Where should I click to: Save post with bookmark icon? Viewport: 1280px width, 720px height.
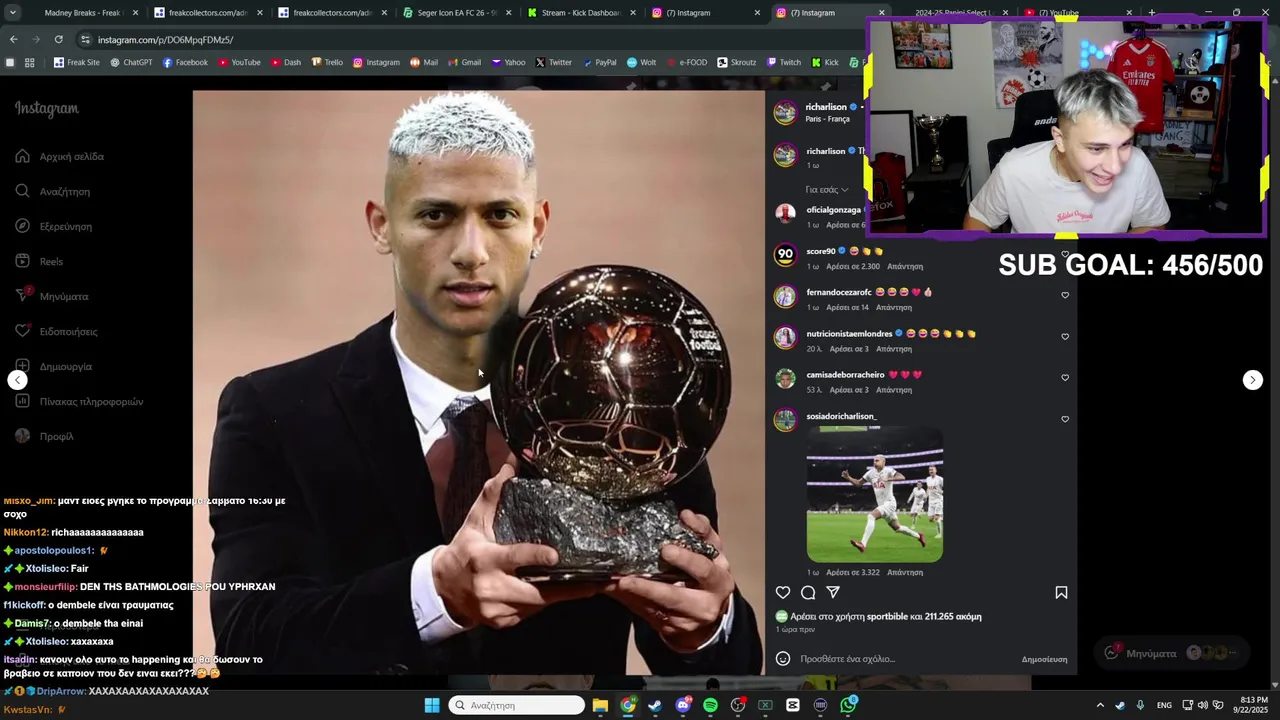tap(1061, 592)
